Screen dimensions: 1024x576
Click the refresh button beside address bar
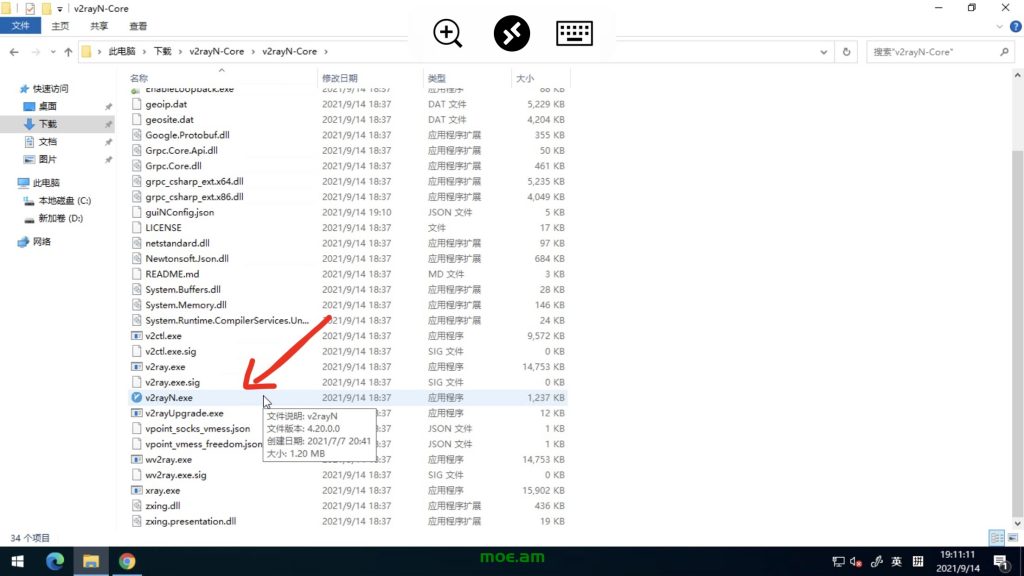[x=847, y=52]
